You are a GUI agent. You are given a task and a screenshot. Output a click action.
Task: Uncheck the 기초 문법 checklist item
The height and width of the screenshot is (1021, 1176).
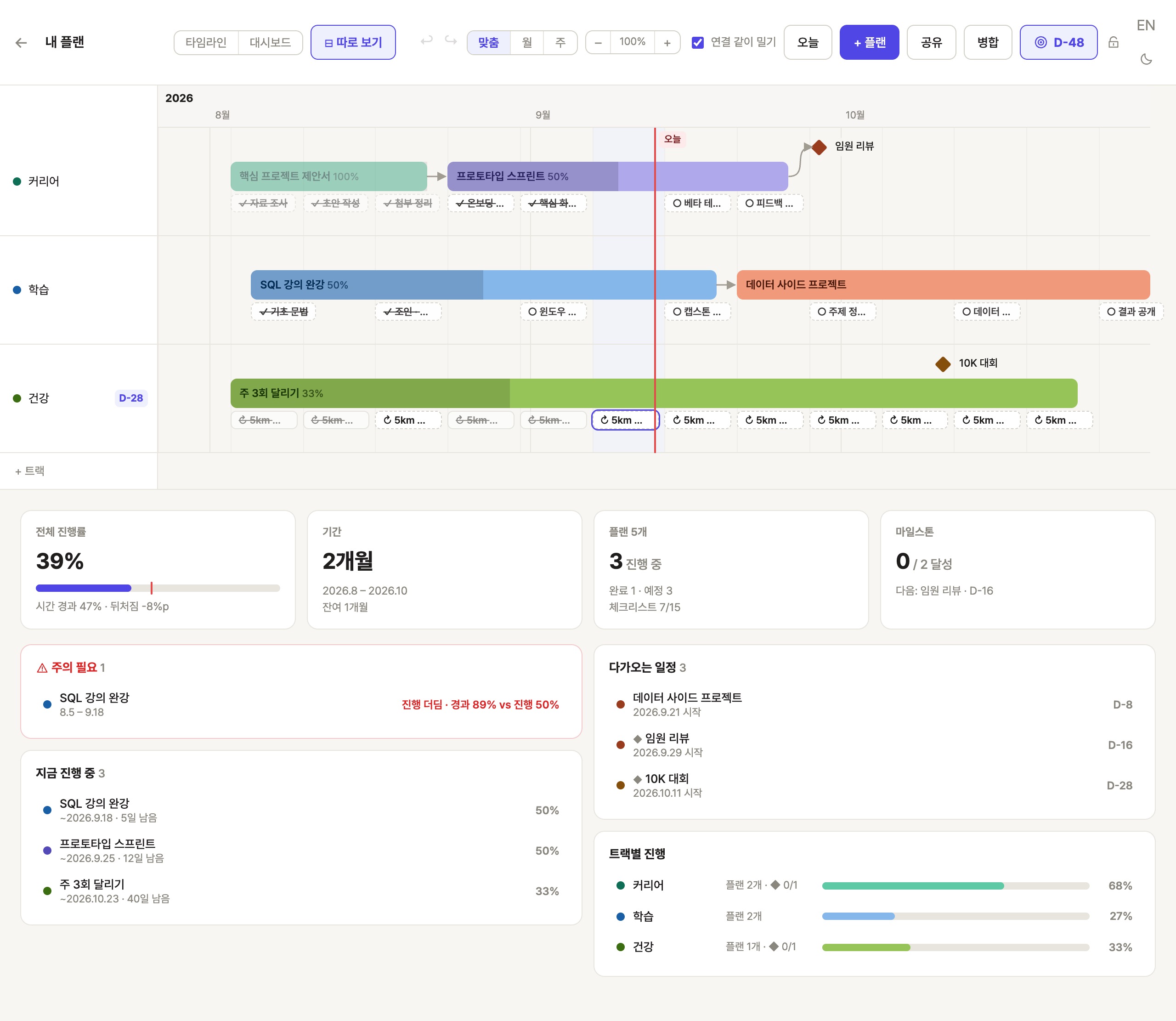283,312
